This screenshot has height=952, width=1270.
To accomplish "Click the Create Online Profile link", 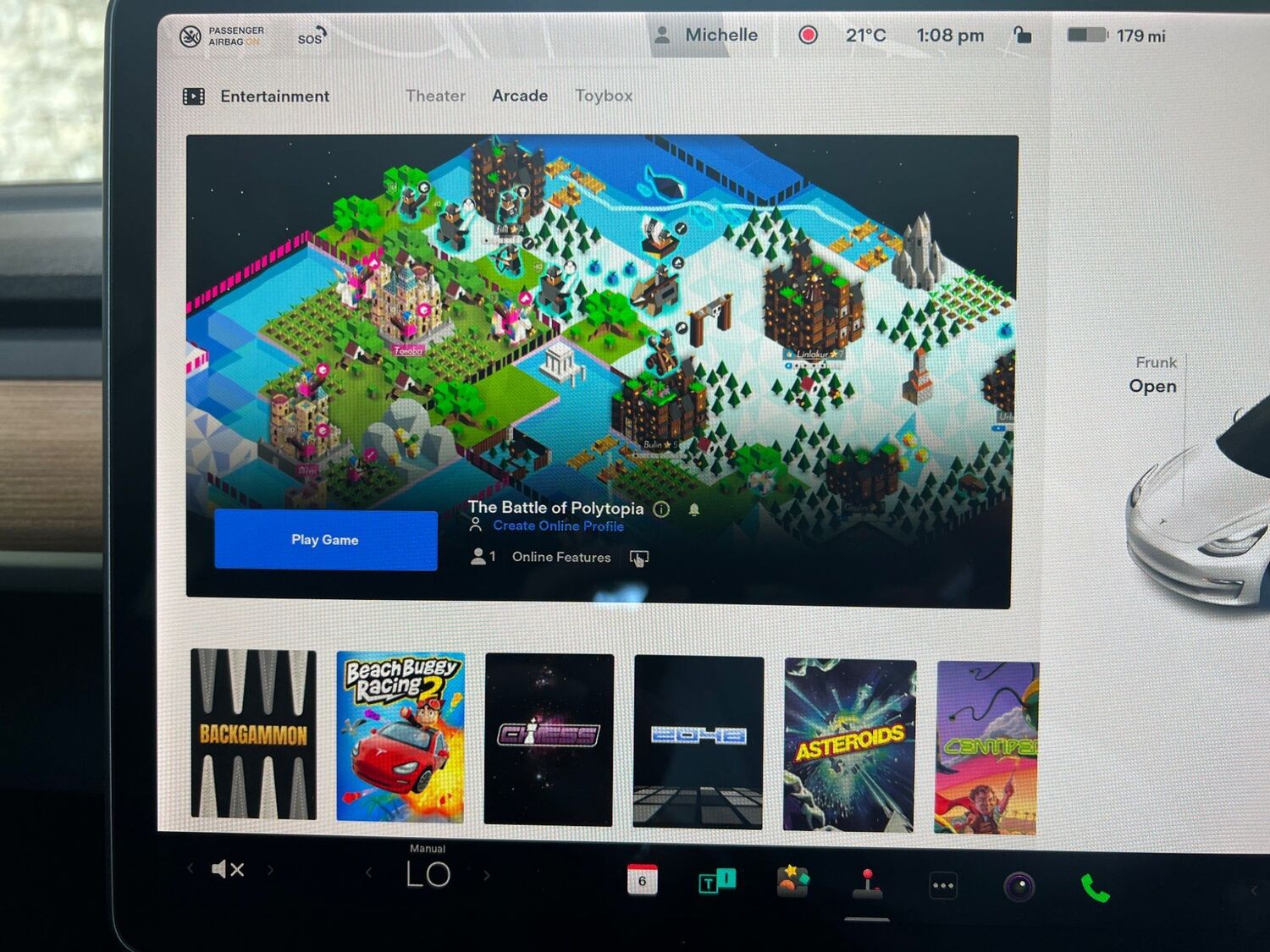I will (558, 526).
